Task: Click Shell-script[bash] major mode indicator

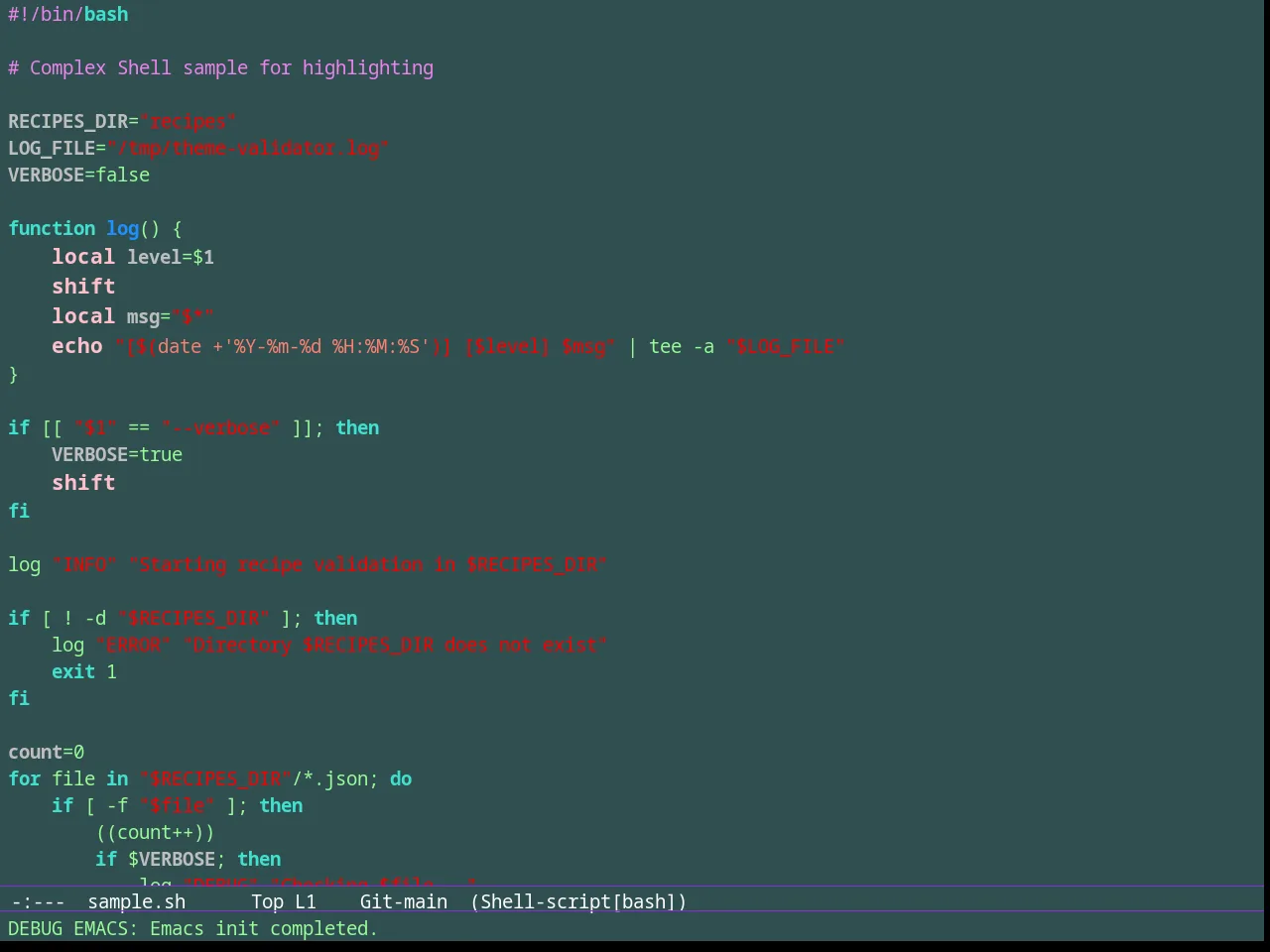Action: click(578, 901)
